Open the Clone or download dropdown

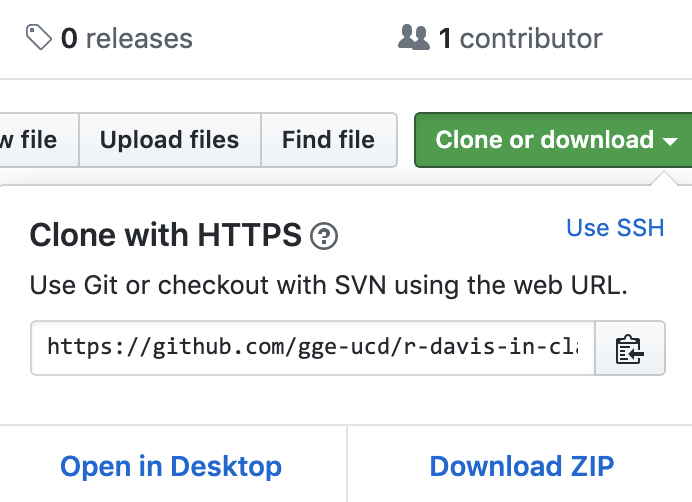pos(553,140)
